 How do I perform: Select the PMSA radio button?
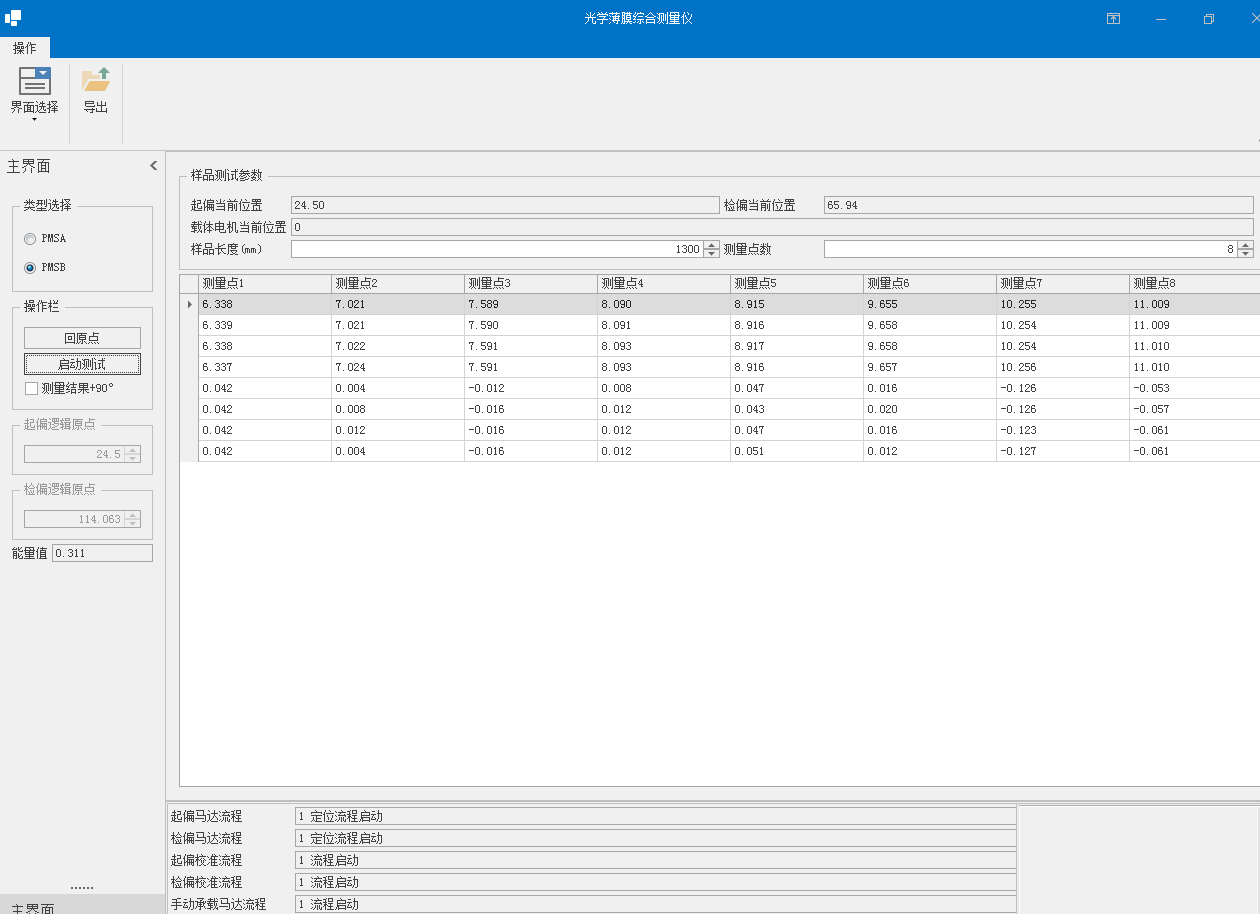point(30,239)
